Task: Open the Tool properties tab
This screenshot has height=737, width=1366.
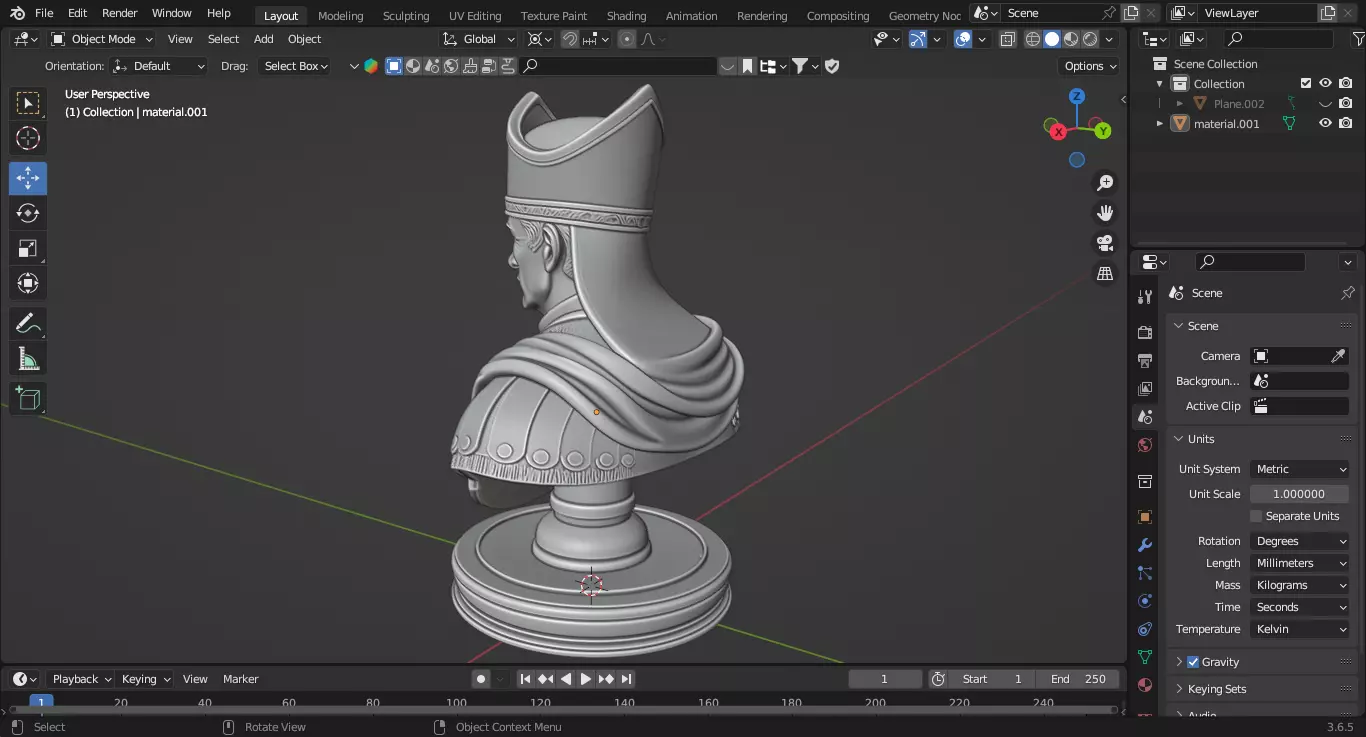Action: (x=1145, y=297)
